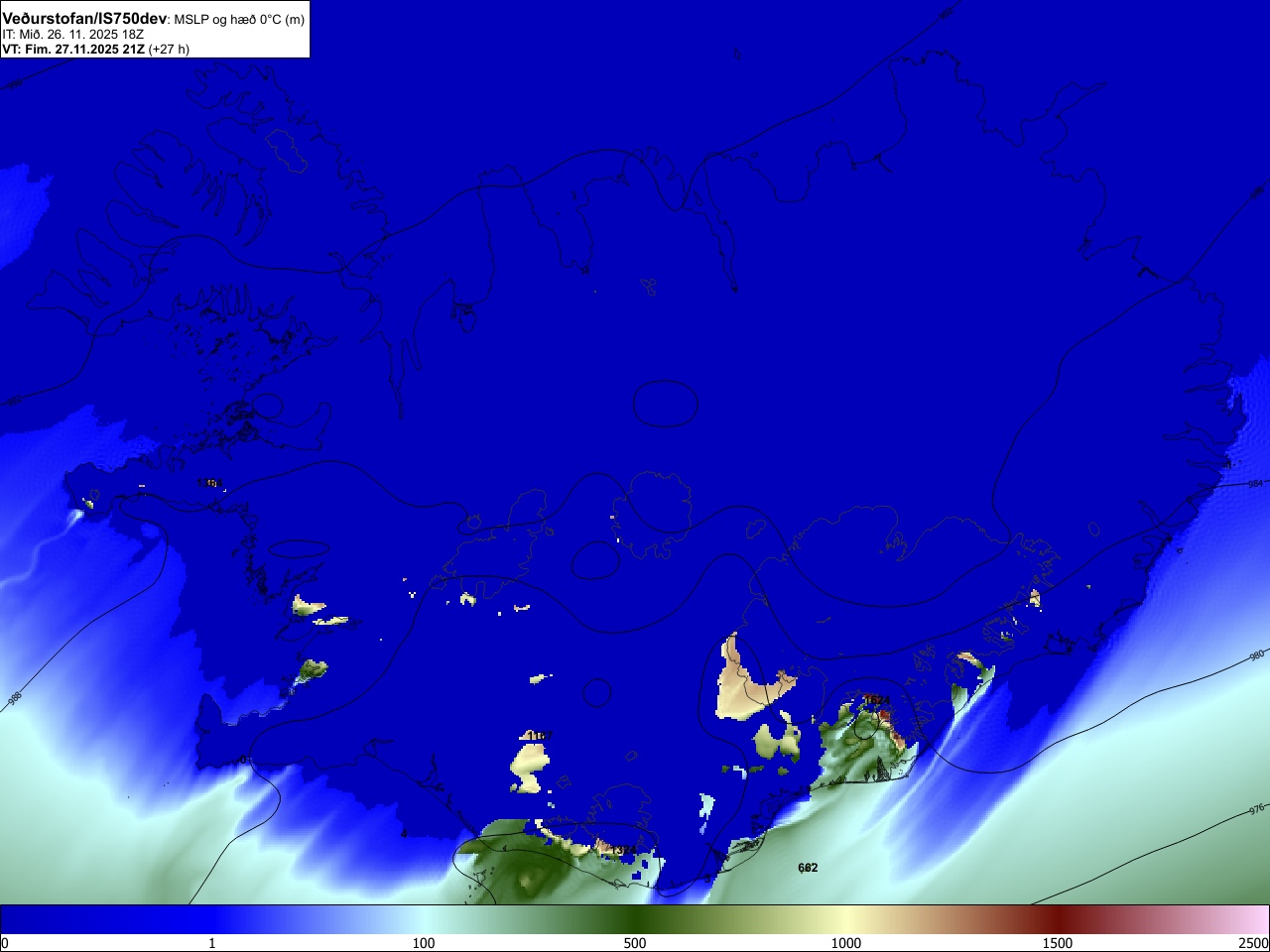Click the 'MSLP og hæð 0°C (m)' caption
This screenshot has height=952, width=1270.
click(239, 20)
